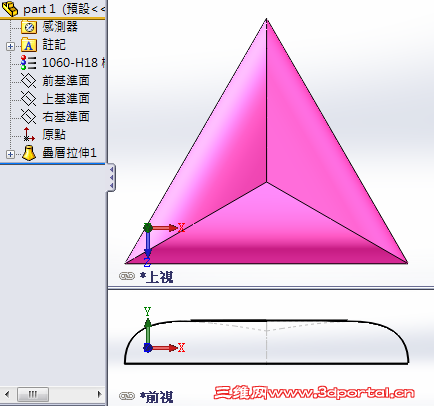Click the 疊層拉伸1 loft feature icon
Viewport: 434px width, 406px height.
(29, 153)
